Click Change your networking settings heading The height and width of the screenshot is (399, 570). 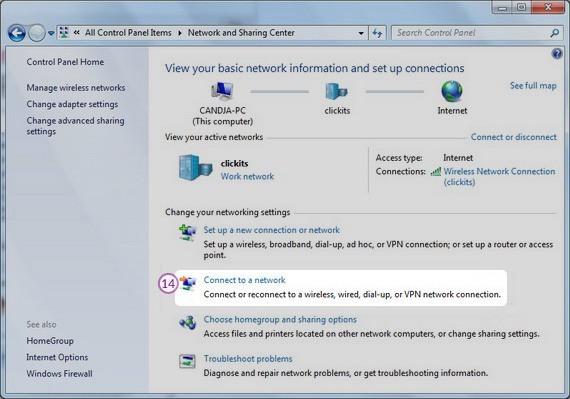[x=228, y=212]
